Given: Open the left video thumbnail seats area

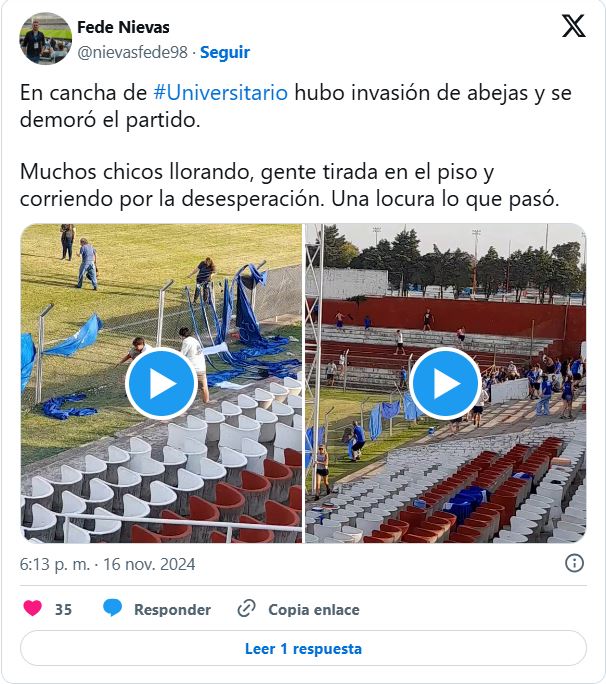Looking at the screenshot, I should click(x=161, y=480).
